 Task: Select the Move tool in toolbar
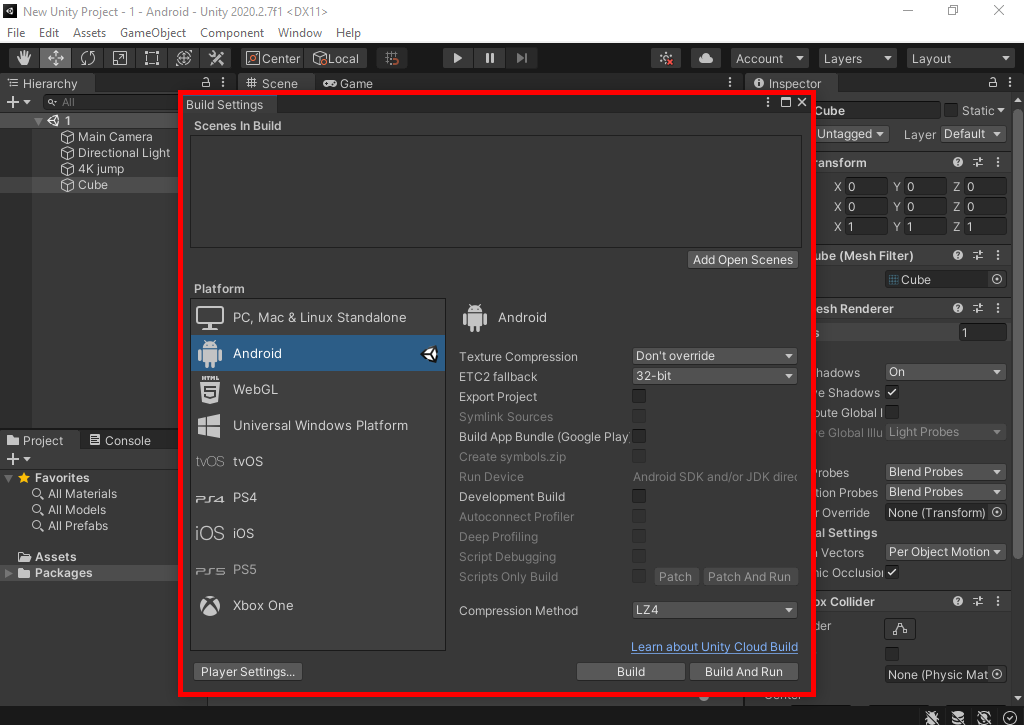(56, 58)
